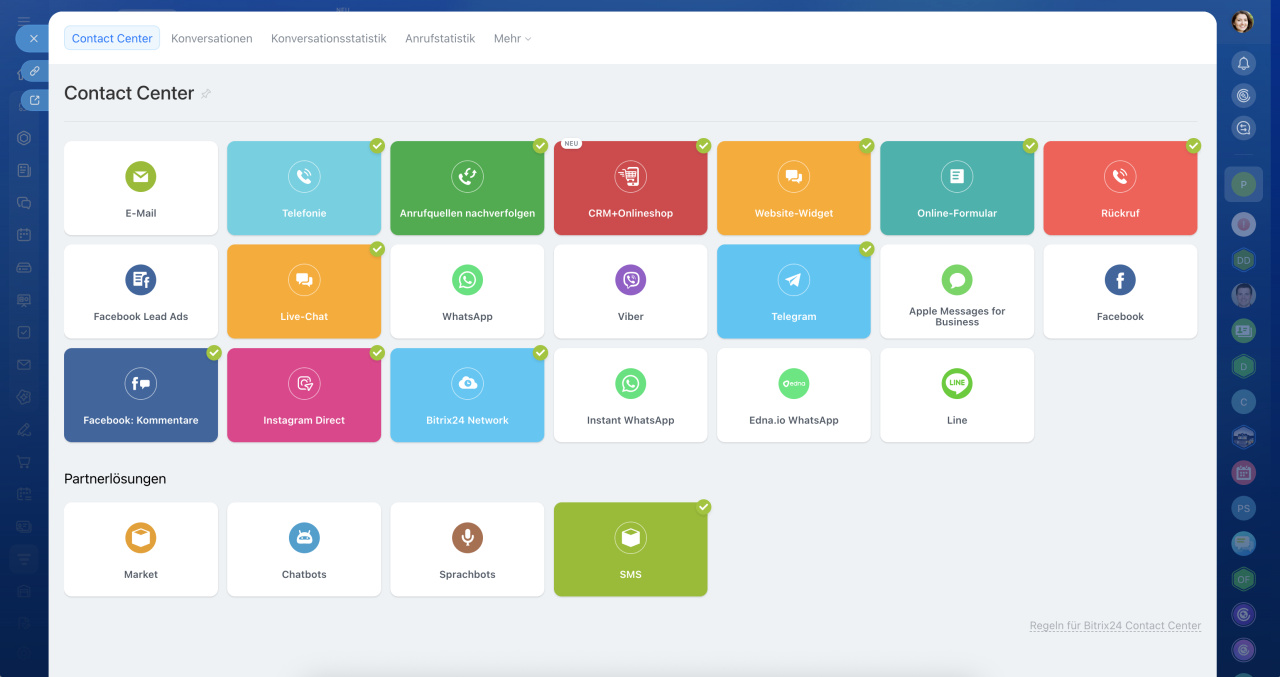Open the Viber tile

pos(630,291)
